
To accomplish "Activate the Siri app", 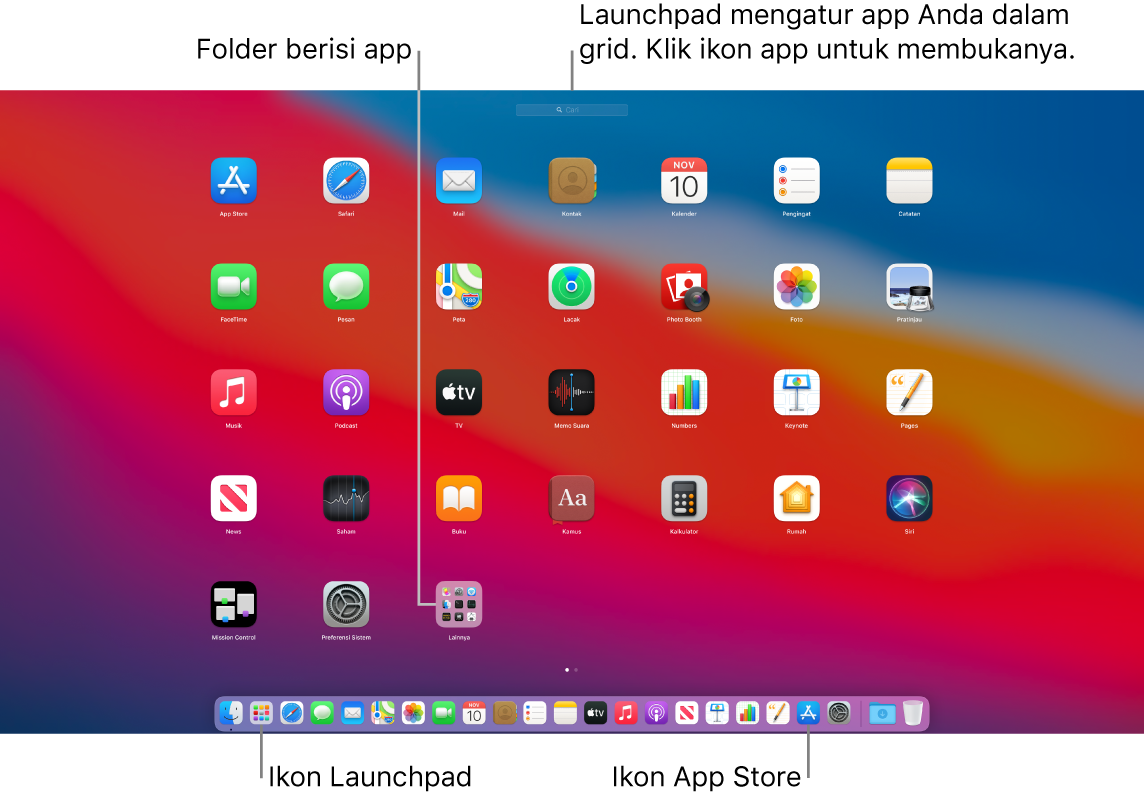I will (909, 498).
